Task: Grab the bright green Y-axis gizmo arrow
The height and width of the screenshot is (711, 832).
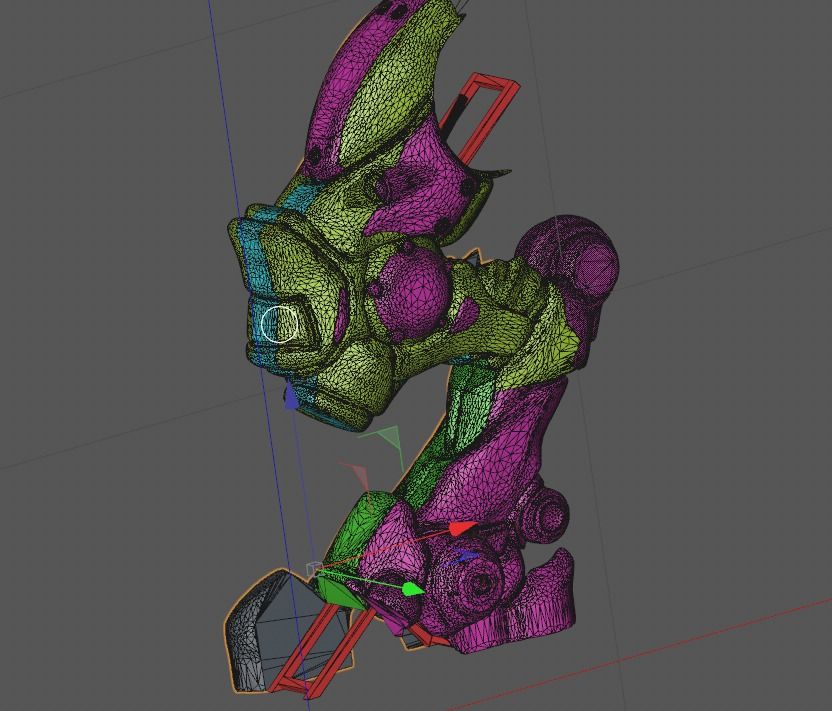Action: point(413,589)
